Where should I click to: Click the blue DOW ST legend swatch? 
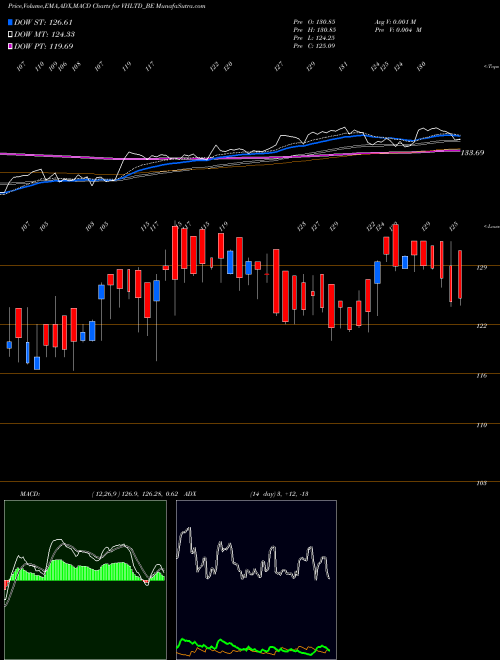pos(10,22)
